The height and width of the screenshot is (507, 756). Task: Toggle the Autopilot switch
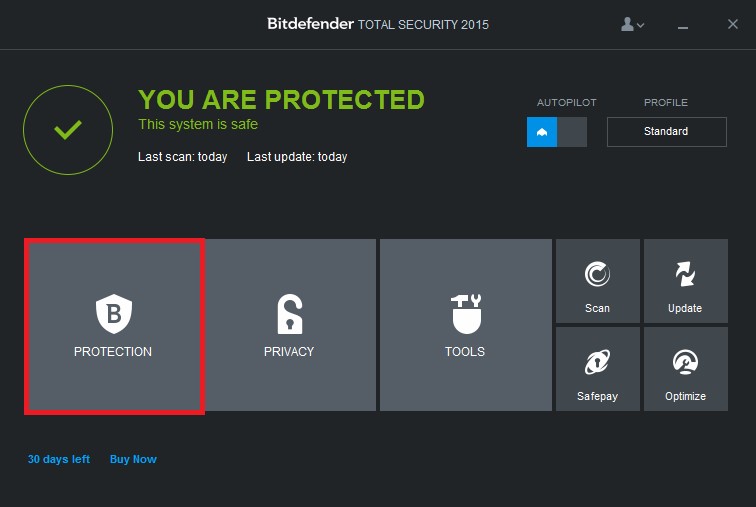pyautogui.click(x=557, y=132)
